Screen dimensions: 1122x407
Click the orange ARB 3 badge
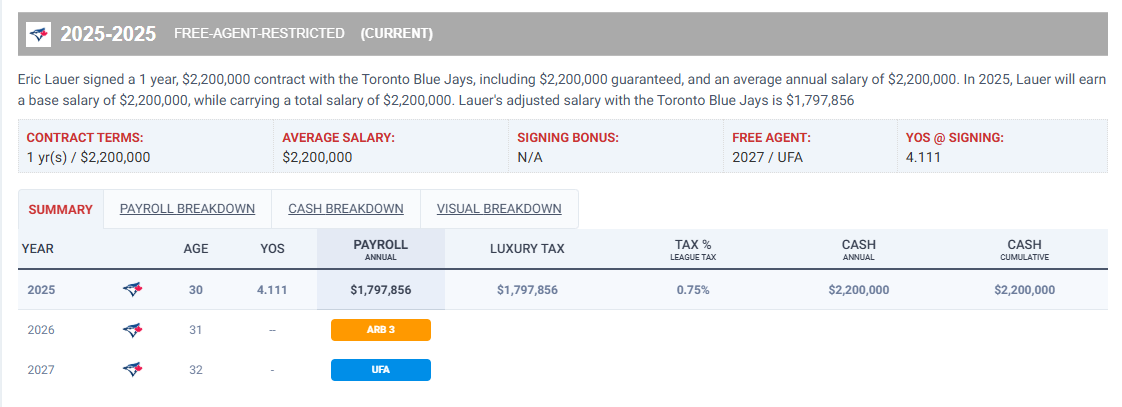pyautogui.click(x=381, y=330)
